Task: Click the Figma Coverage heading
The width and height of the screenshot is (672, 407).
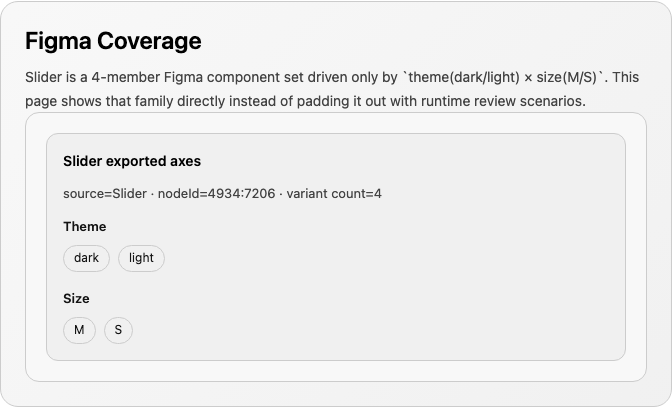Action: (x=113, y=41)
